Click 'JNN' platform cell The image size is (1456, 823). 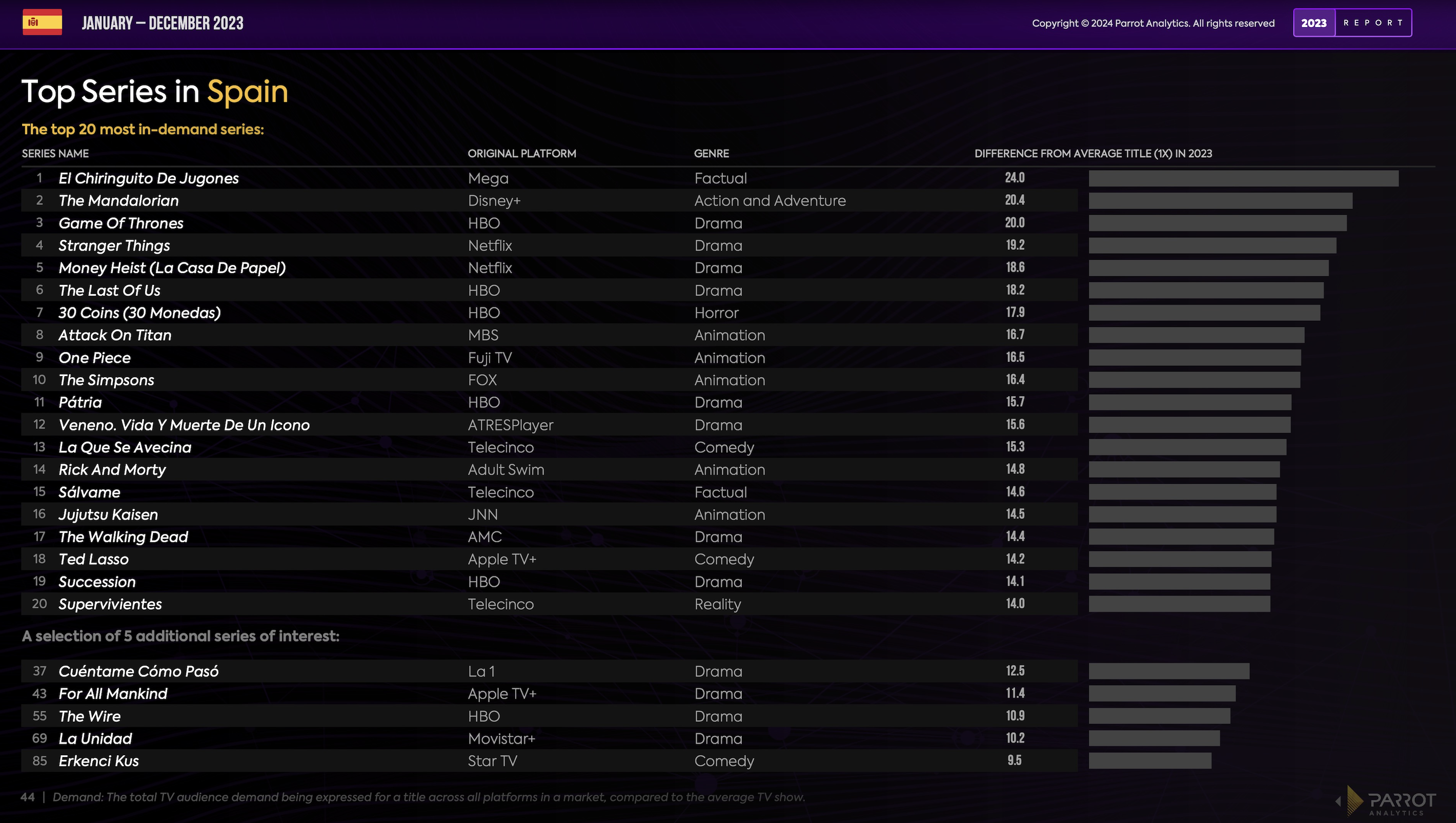[x=483, y=515]
